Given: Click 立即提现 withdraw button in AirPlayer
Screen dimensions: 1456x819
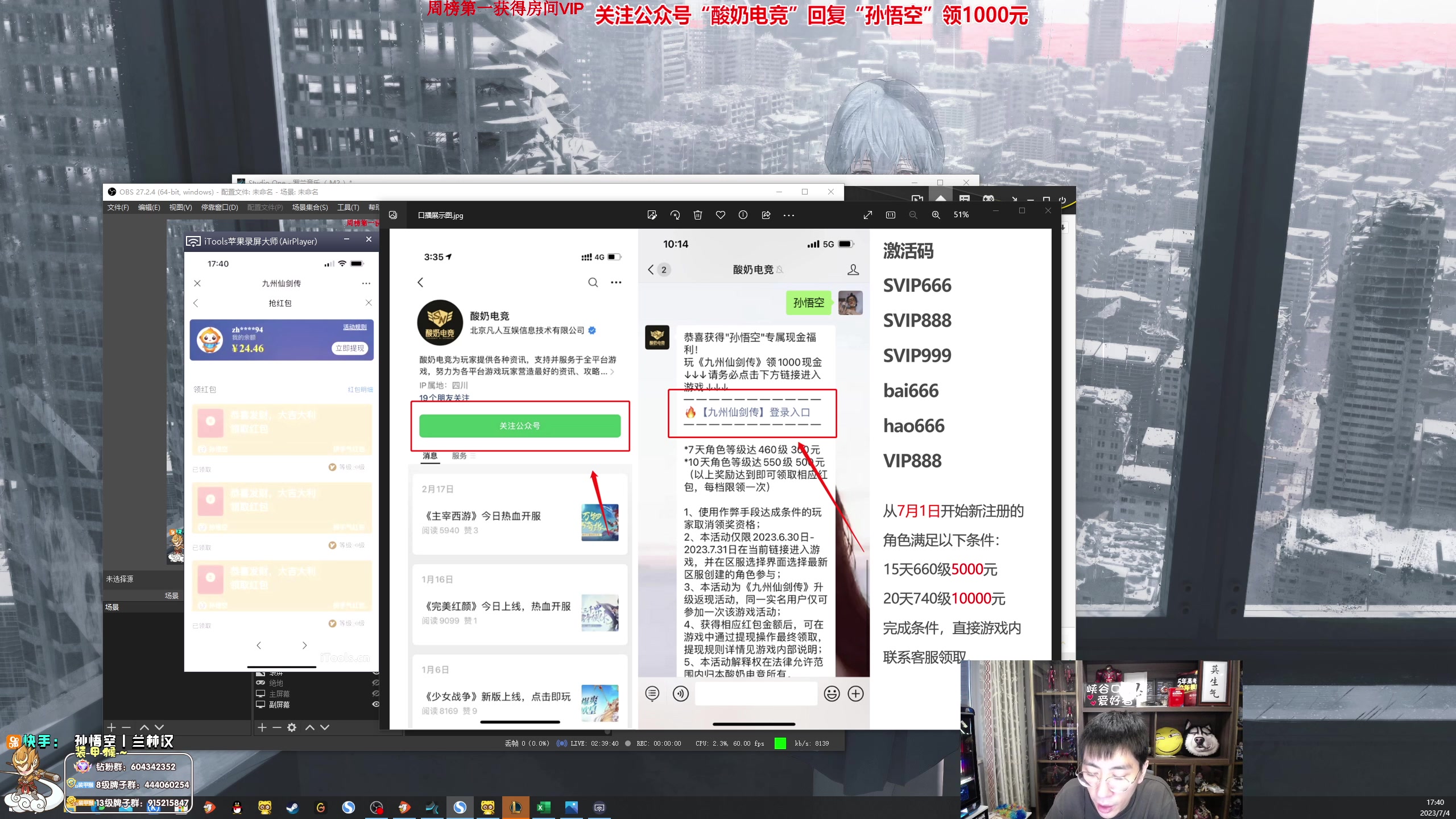Looking at the screenshot, I should tap(350, 348).
